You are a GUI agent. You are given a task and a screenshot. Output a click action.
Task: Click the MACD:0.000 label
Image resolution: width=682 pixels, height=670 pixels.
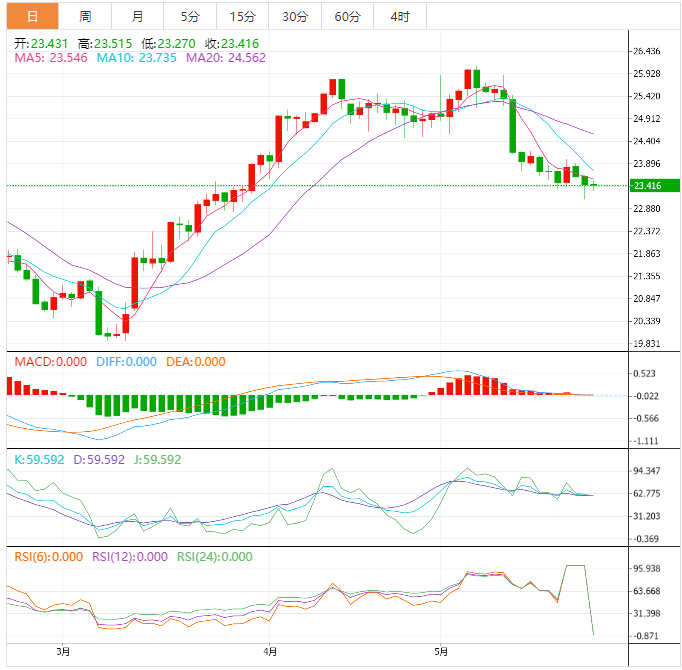point(50,362)
